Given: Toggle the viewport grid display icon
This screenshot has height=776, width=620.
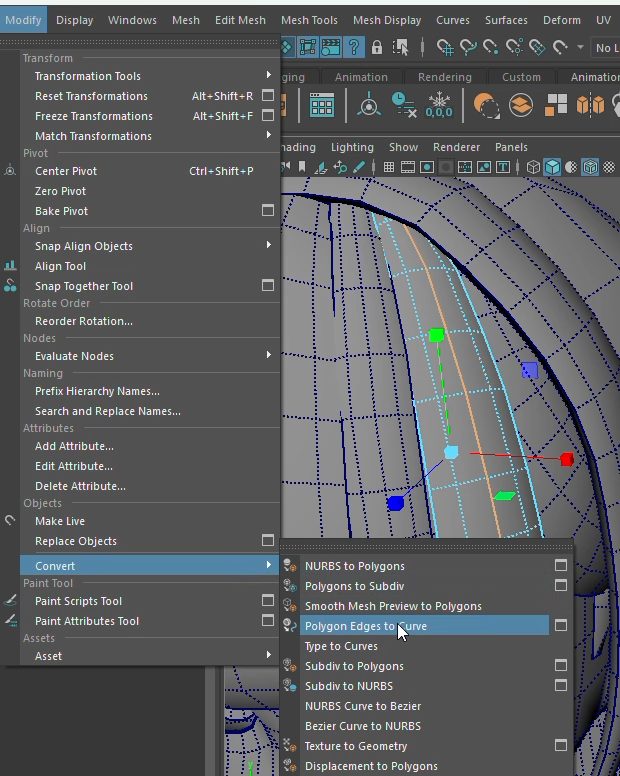Looking at the screenshot, I should click(x=390, y=167).
